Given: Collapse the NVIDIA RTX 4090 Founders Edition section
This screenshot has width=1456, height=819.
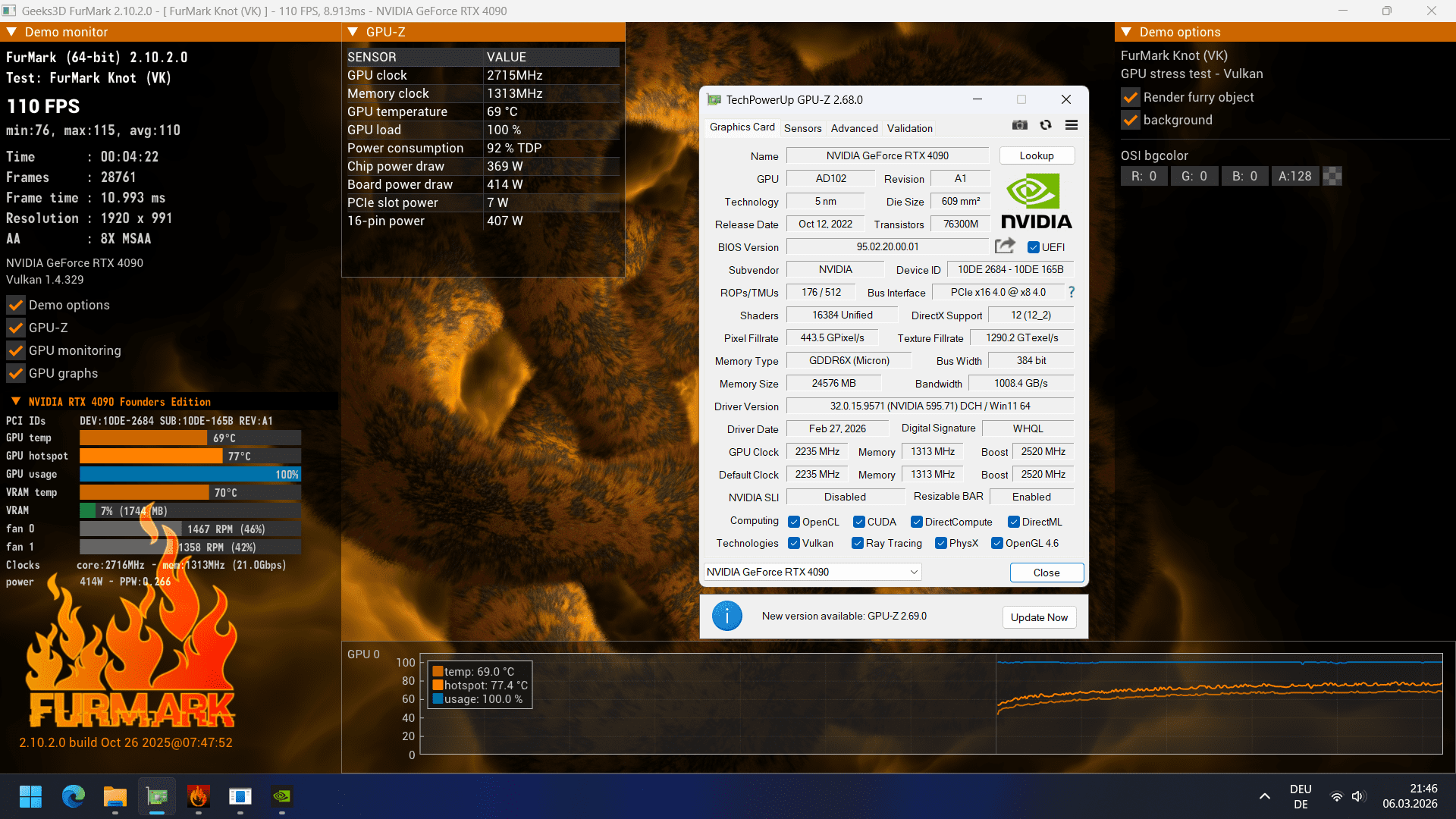Looking at the screenshot, I should click(16, 401).
